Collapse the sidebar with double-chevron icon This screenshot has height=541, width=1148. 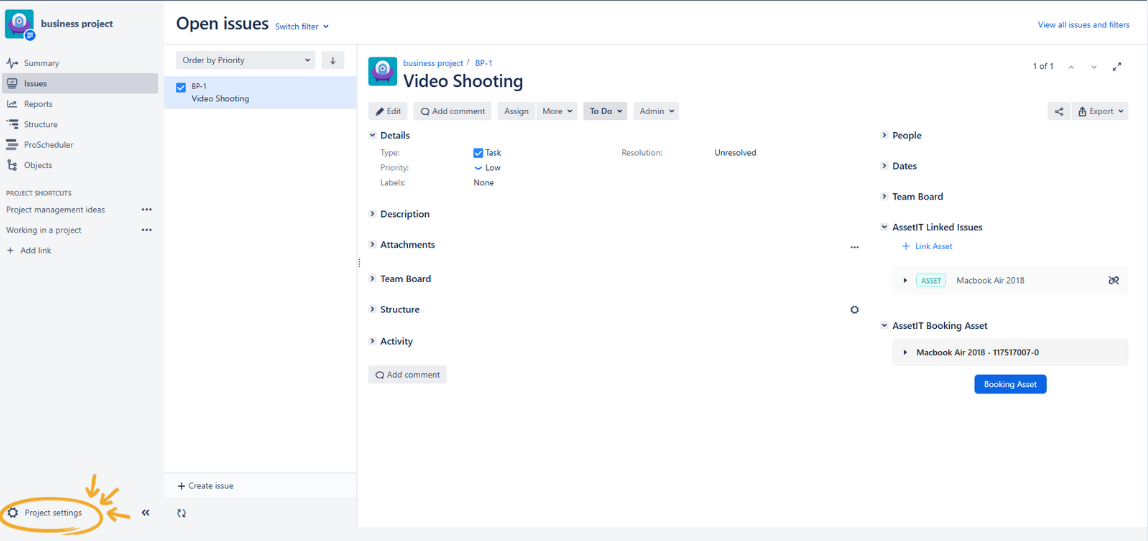point(145,513)
